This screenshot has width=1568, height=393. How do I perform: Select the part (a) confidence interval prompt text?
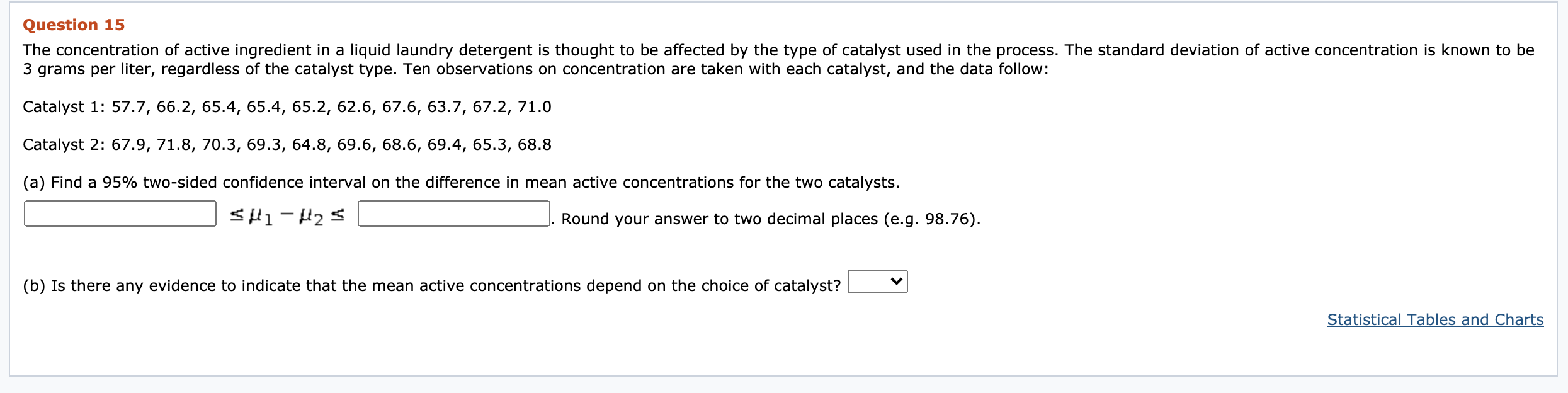tap(461, 183)
